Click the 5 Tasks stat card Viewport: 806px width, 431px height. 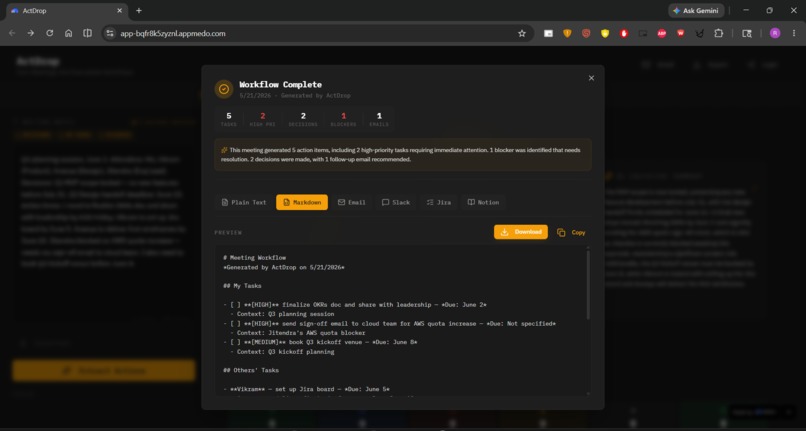click(229, 119)
